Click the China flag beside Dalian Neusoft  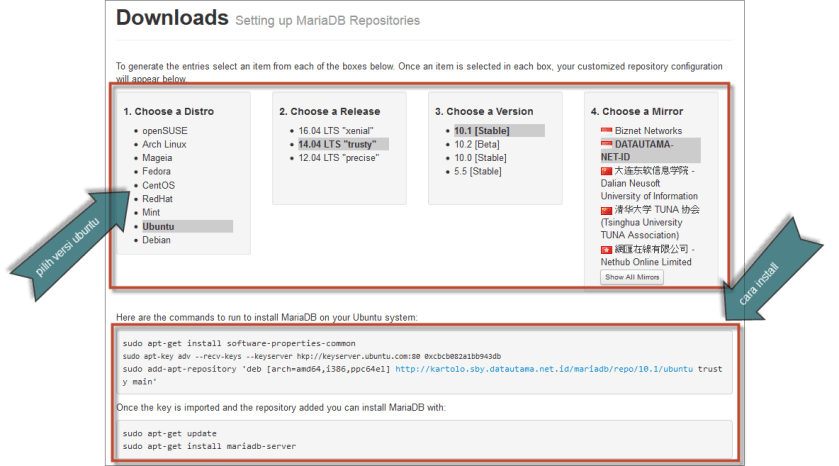pos(606,171)
